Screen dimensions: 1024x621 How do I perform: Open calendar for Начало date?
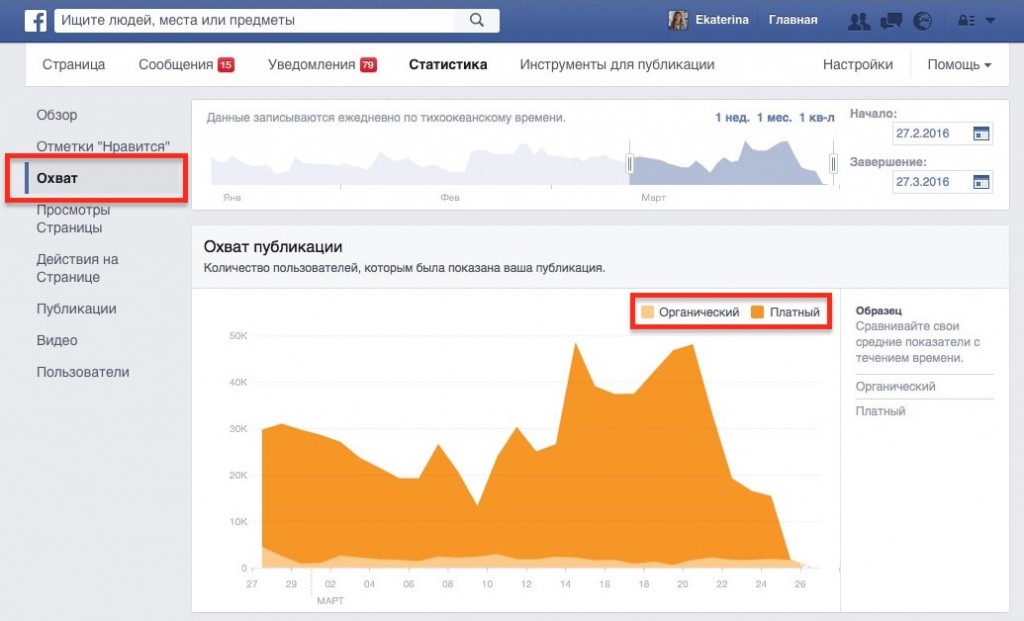pos(981,133)
